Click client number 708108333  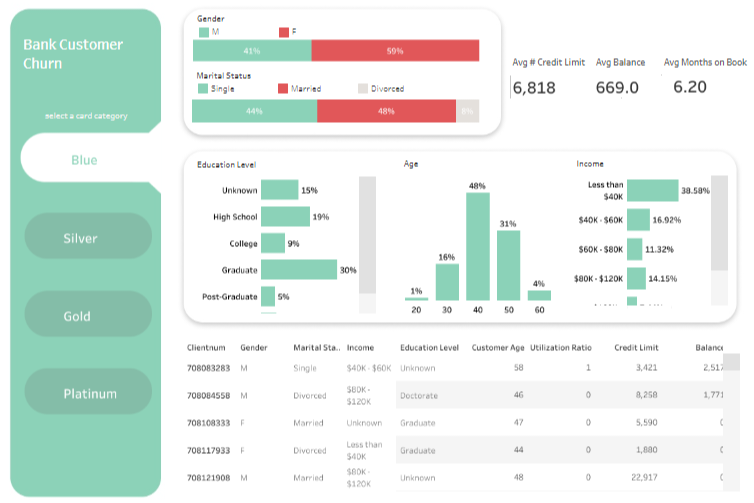[208, 423]
